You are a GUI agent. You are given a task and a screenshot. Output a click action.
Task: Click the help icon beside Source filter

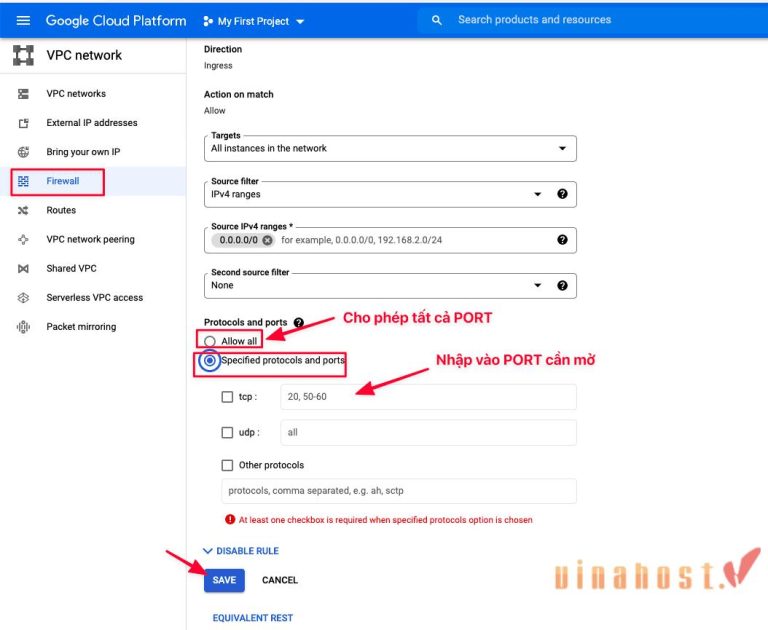(562, 194)
